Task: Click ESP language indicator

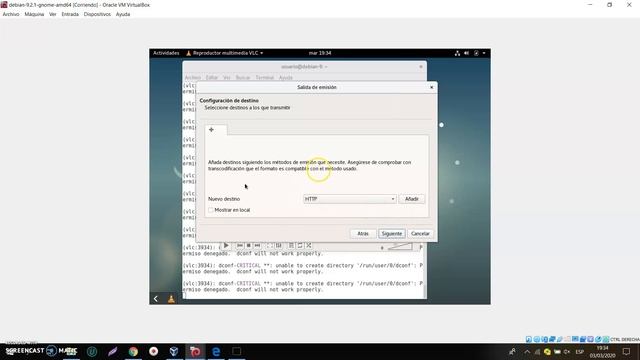Action: (580, 351)
